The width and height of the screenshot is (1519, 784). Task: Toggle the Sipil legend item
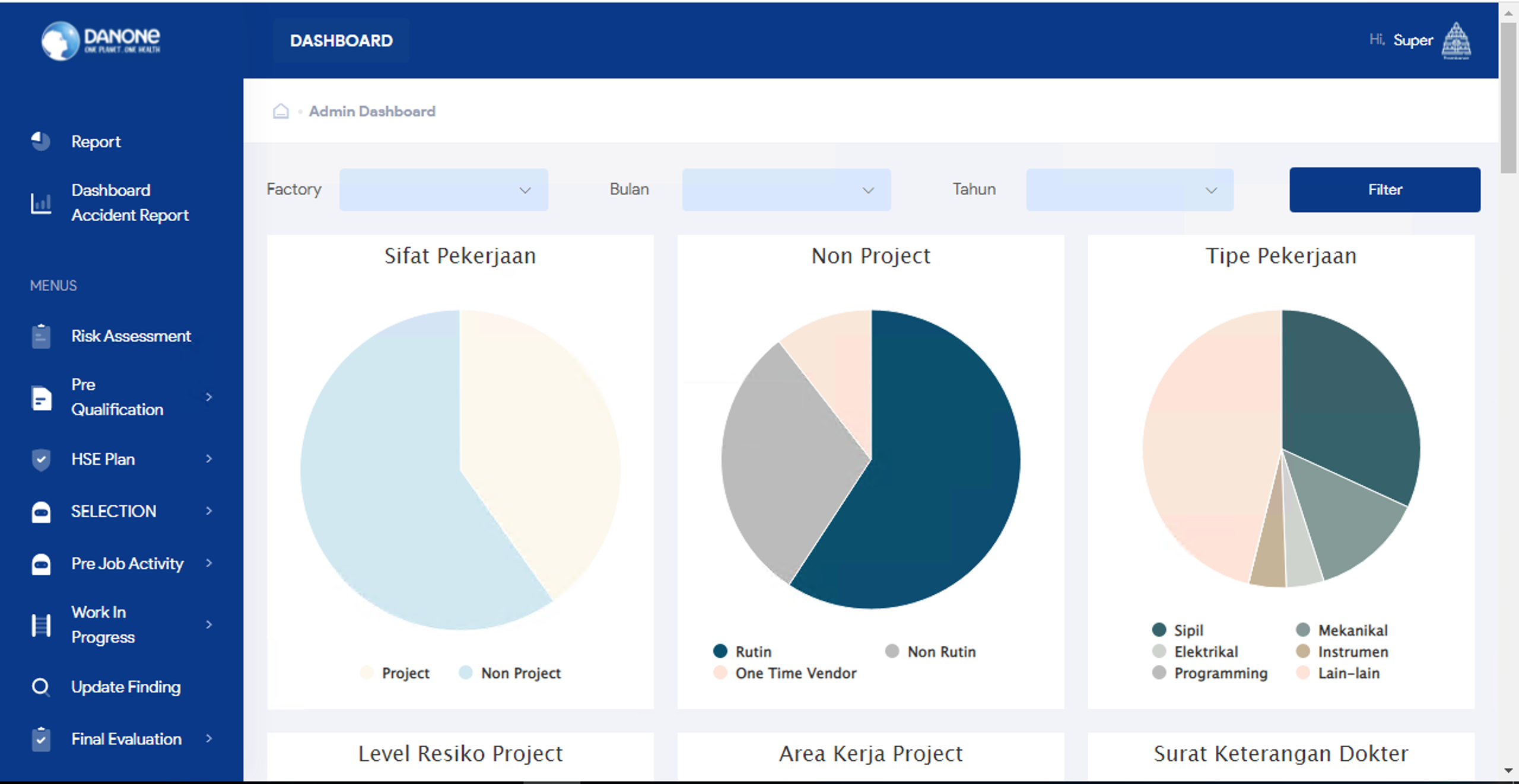tap(1178, 630)
